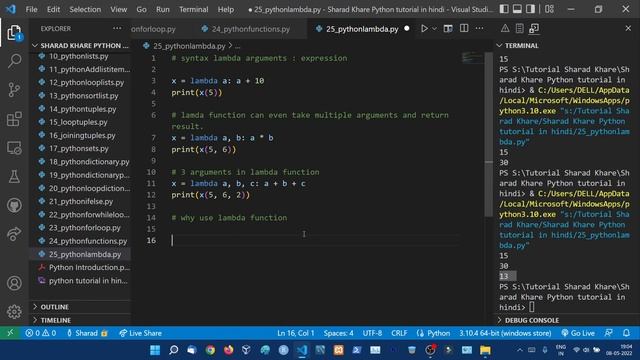Open the Explorer view in activity bar

tap(14, 33)
